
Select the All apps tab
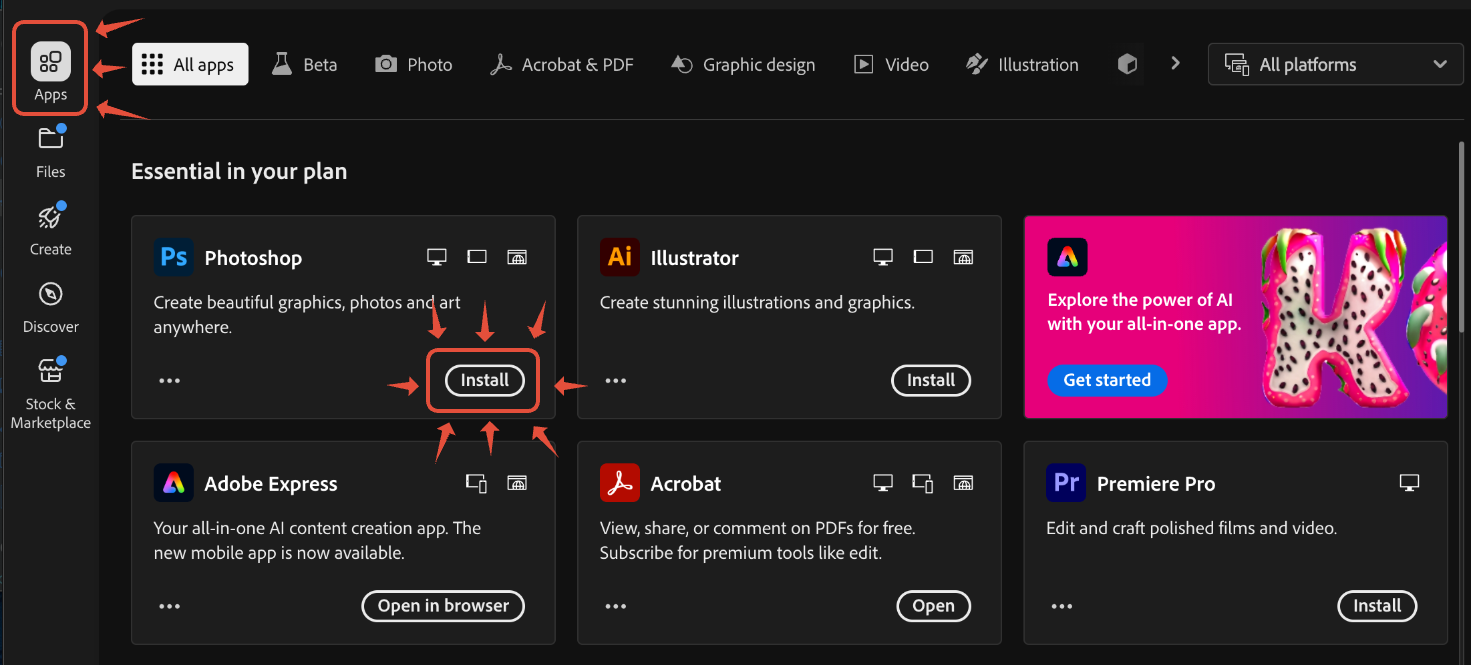click(x=190, y=64)
